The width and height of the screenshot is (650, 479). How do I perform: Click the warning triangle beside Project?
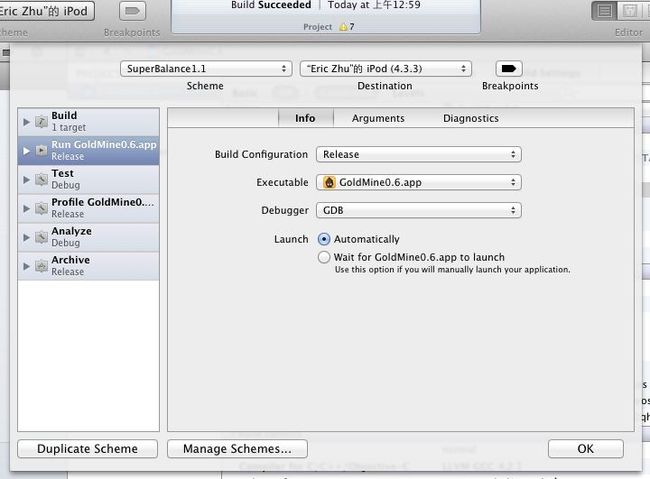(x=343, y=27)
